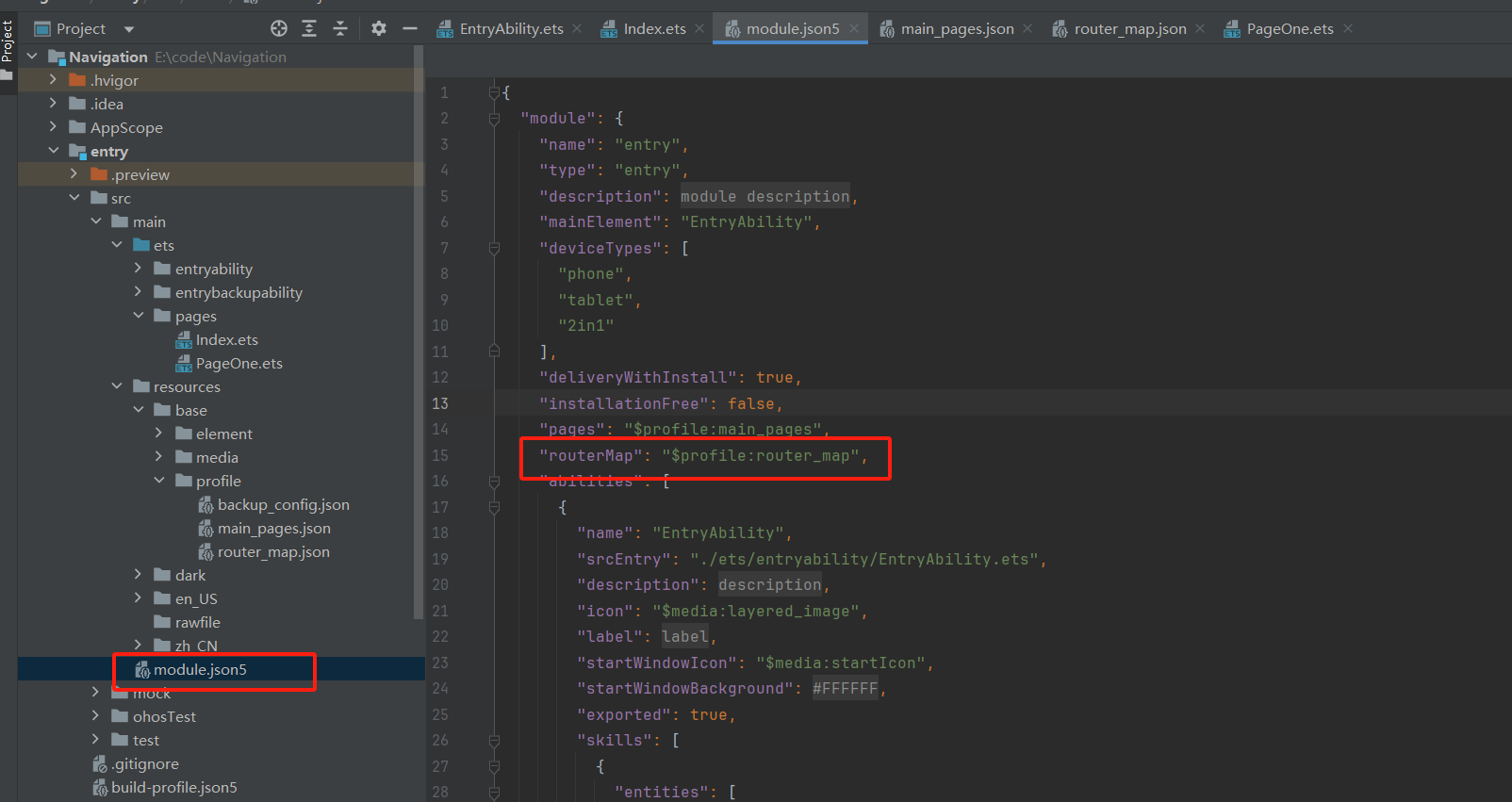Select router_map.json in profile folder
Screen dimensions: 1512x802
[273, 551]
